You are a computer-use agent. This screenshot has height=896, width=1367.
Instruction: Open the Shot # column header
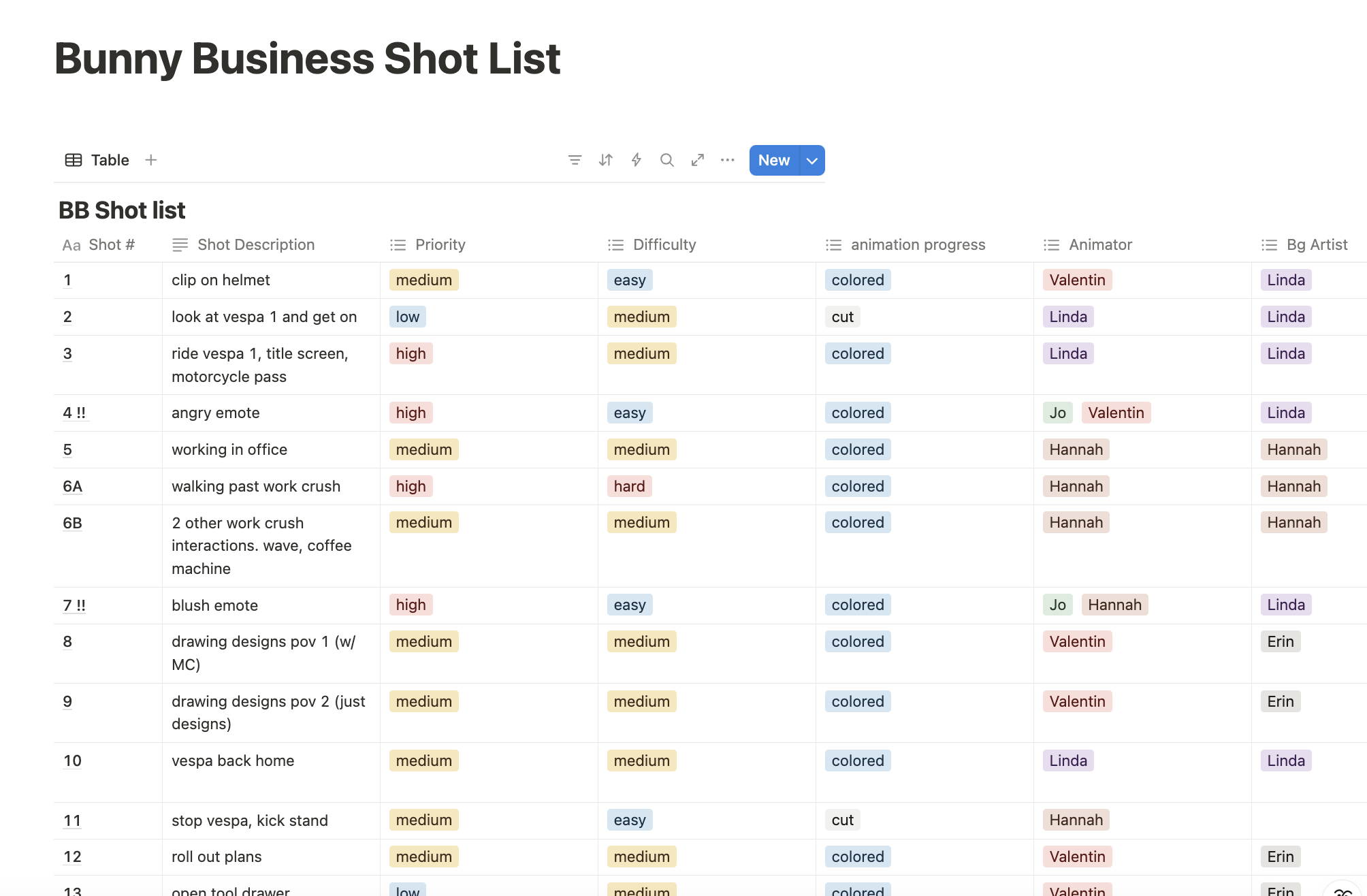point(108,244)
